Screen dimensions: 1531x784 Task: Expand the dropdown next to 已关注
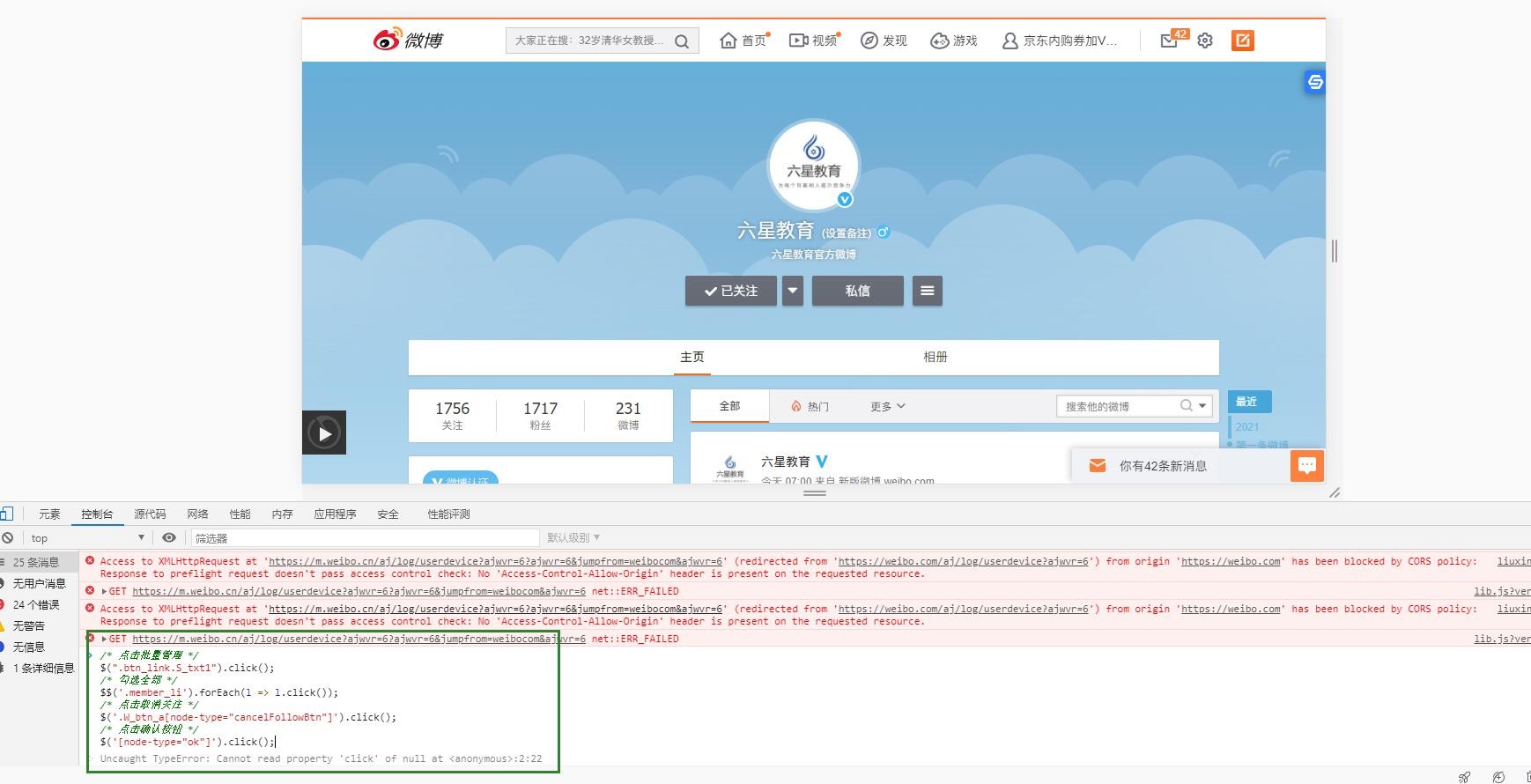[793, 291]
